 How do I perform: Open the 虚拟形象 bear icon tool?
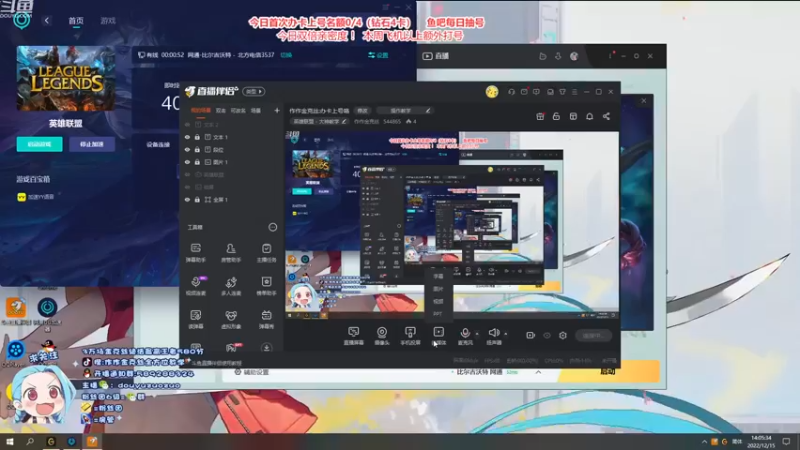(x=231, y=319)
